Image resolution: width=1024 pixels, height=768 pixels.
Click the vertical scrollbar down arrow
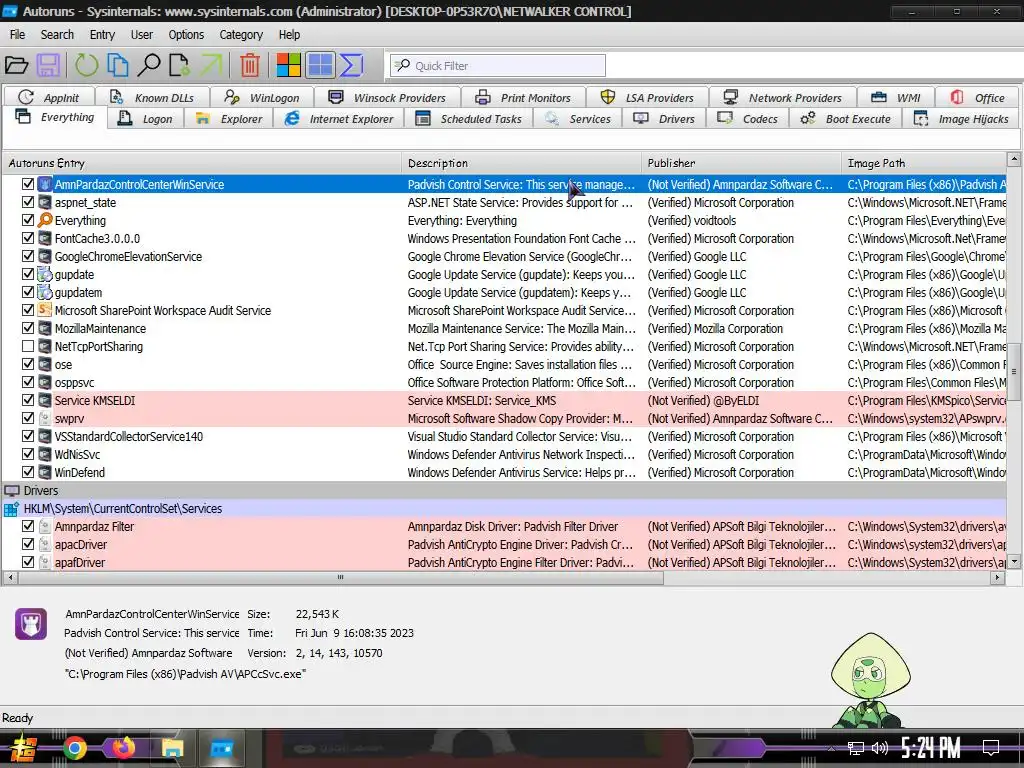click(1014, 561)
